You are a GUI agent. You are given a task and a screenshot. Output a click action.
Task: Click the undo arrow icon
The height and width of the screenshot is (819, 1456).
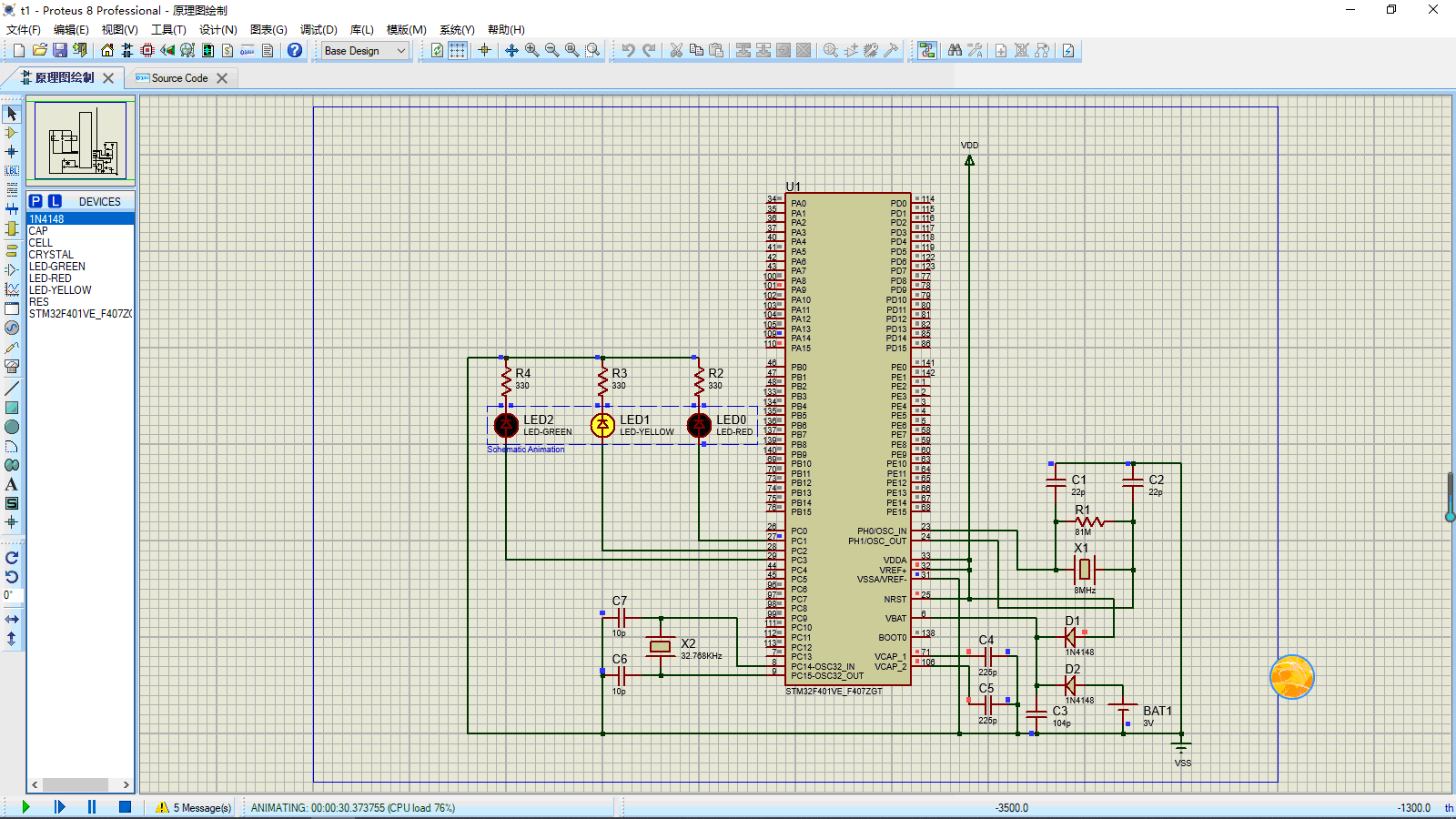click(x=629, y=50)
